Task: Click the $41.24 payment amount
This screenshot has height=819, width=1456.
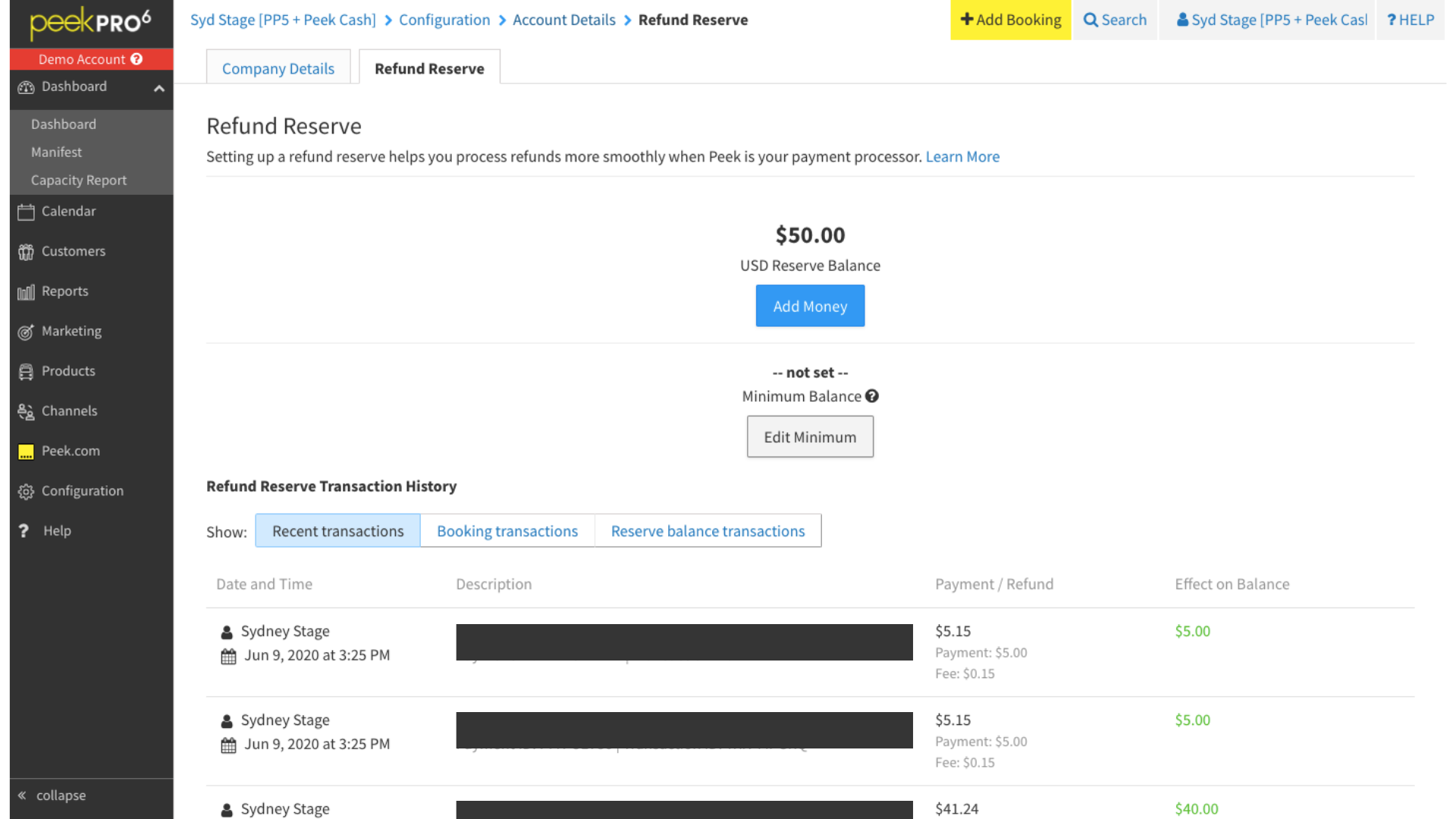Action: (x=957, y=808)
